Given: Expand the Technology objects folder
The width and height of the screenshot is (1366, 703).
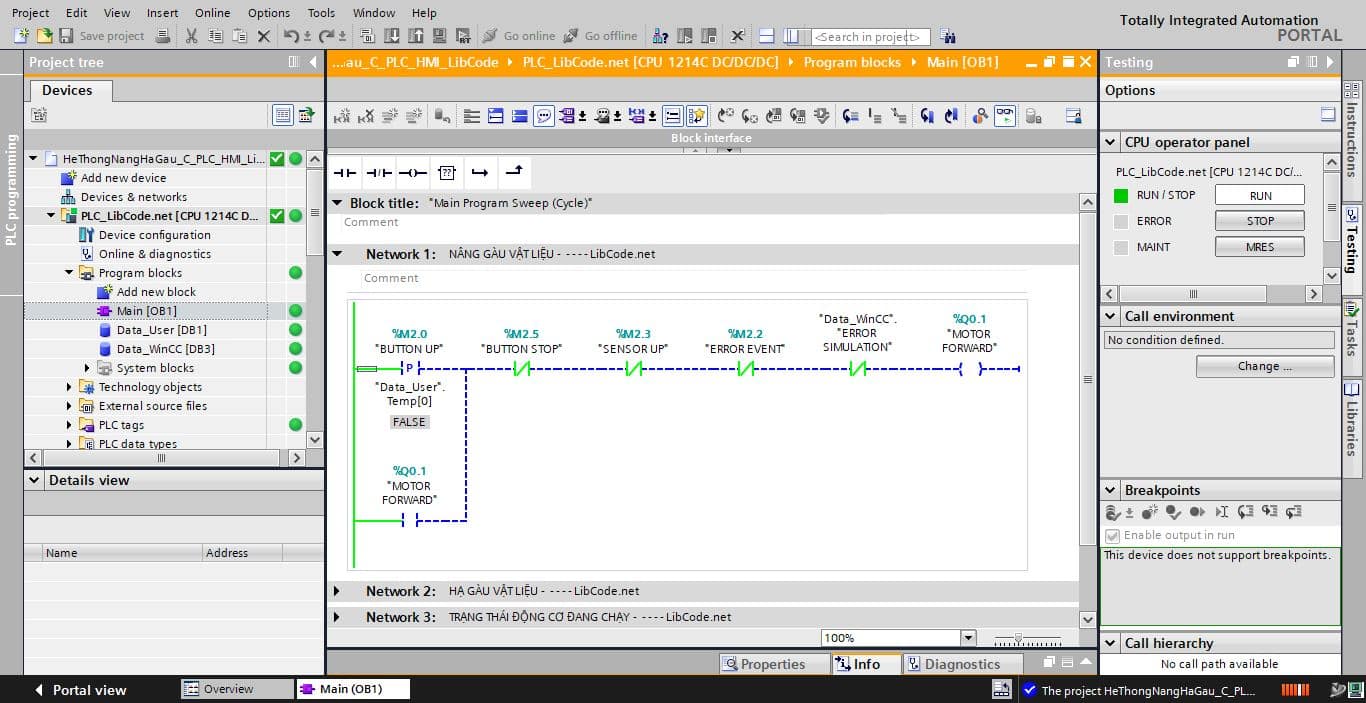Looking at the screenshot, I should click(69, 387).
